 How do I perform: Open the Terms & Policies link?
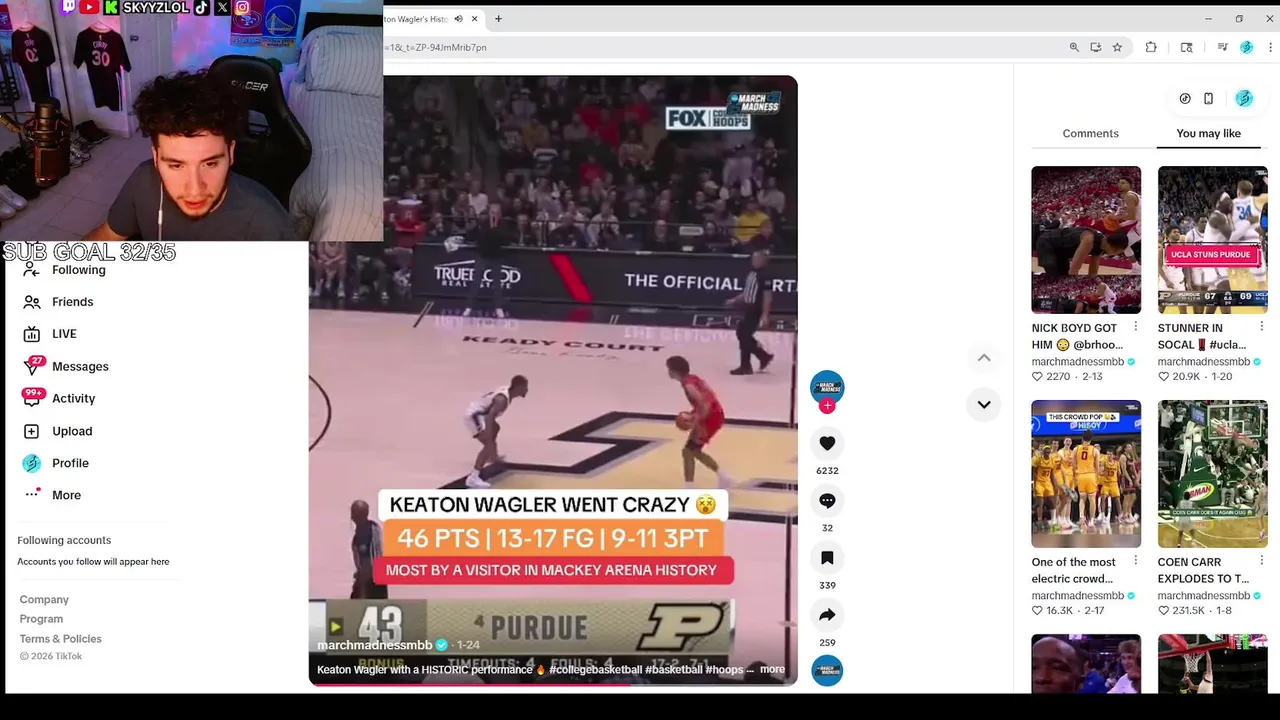pyautogui.click(x=60, y=639)
